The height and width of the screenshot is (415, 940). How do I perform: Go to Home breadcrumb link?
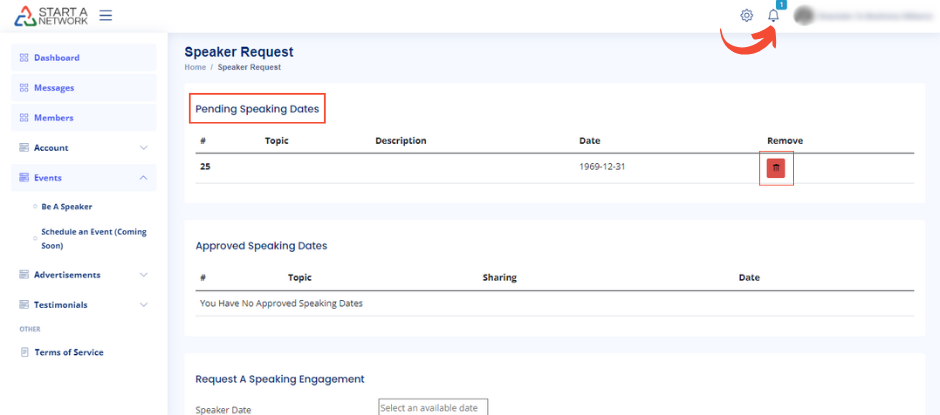click(x=195, y=67)
